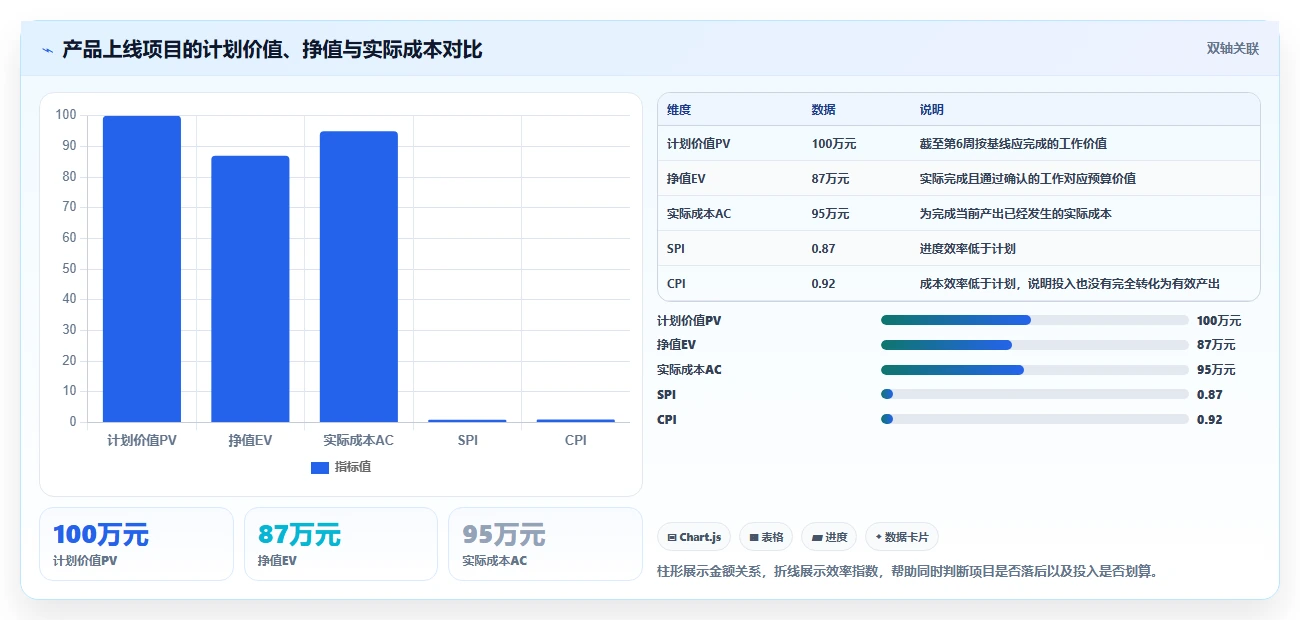Screen dimensions: 1300x620
Task: Click the 数据 table column header
Action: pos(824,110)
